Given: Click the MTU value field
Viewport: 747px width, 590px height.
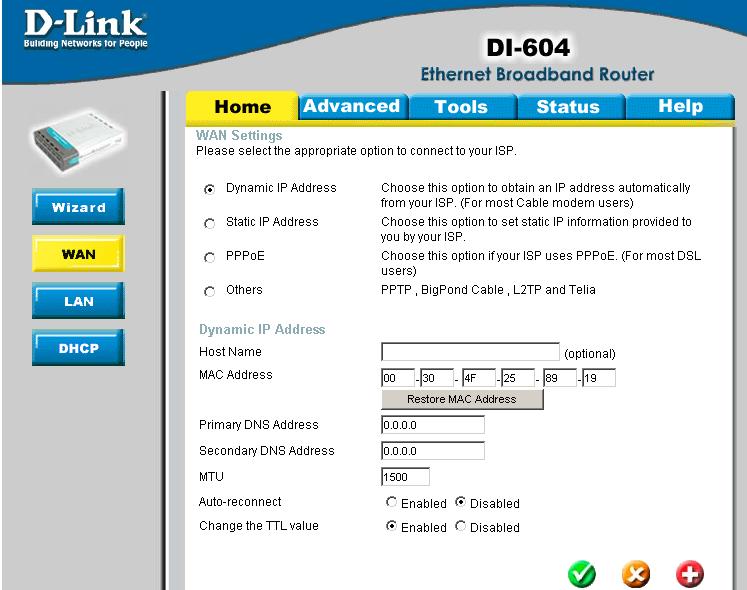Looking at the screenshot, I should [405, 477].
